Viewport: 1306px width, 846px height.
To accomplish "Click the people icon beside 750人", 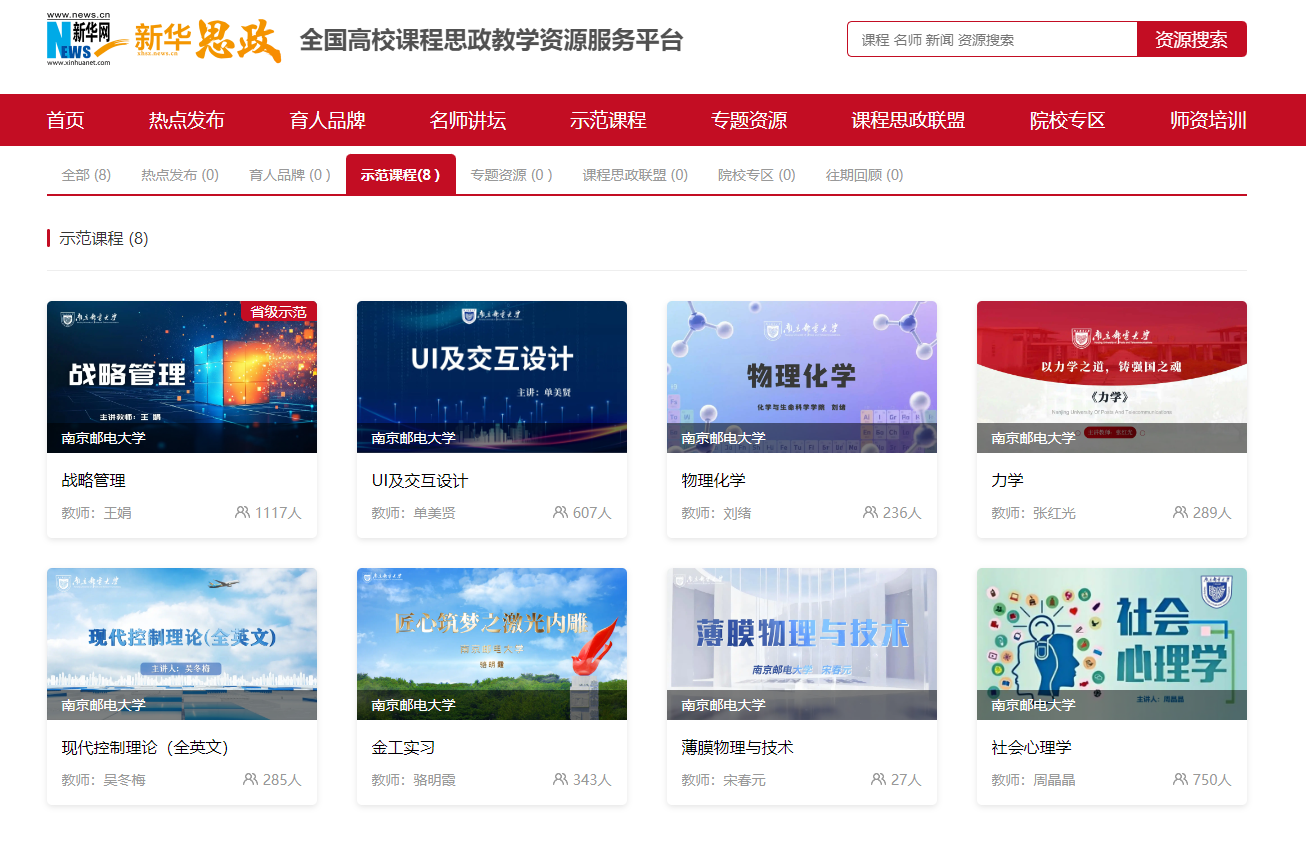I will pyautogui.click(x=1180, y=779).
